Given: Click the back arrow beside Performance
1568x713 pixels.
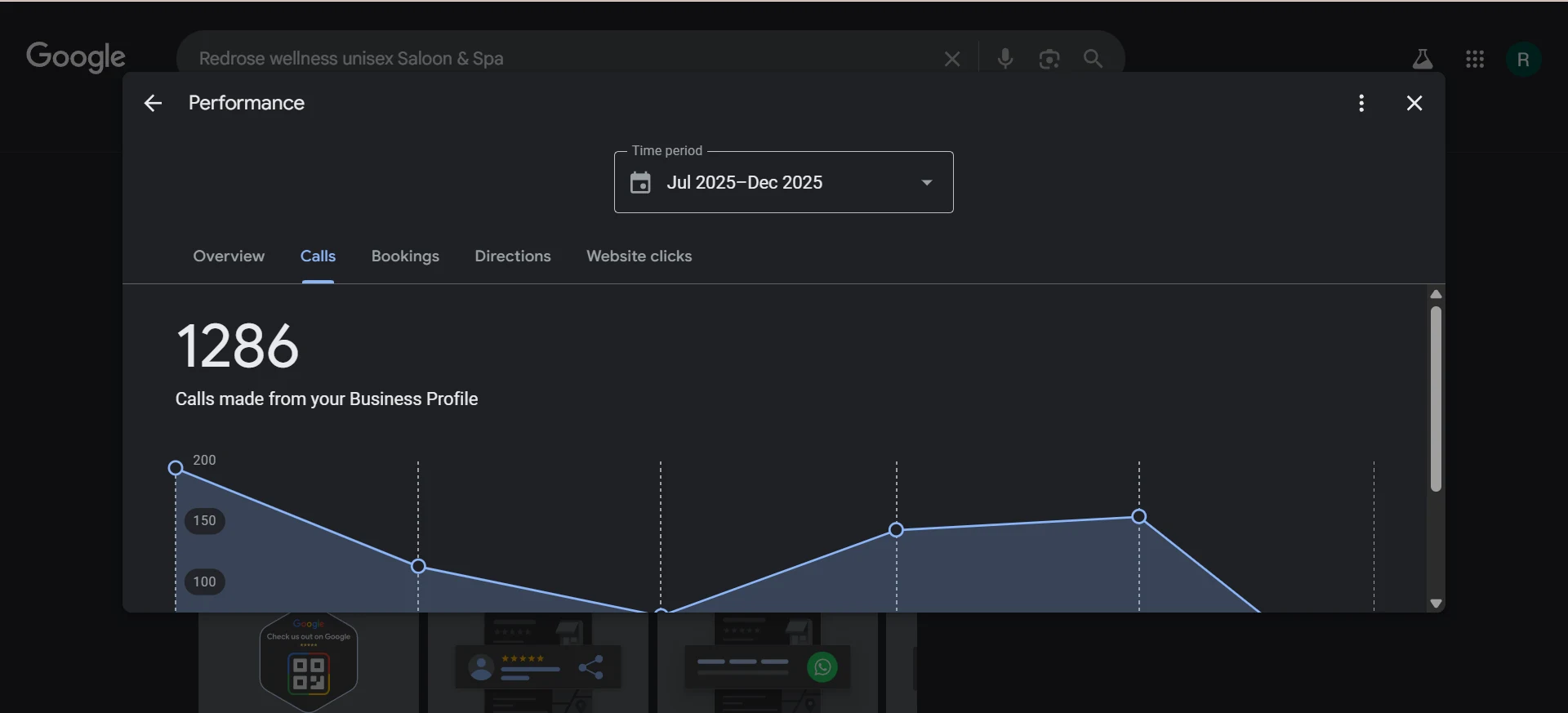Looking at the screenshot, I should [153, 103].
